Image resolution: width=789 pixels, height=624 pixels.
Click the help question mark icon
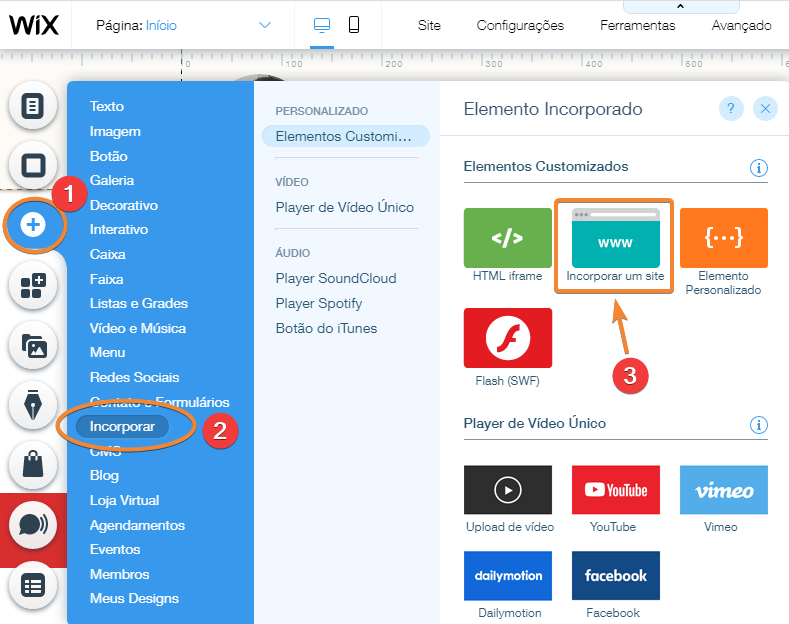[731, 109]
